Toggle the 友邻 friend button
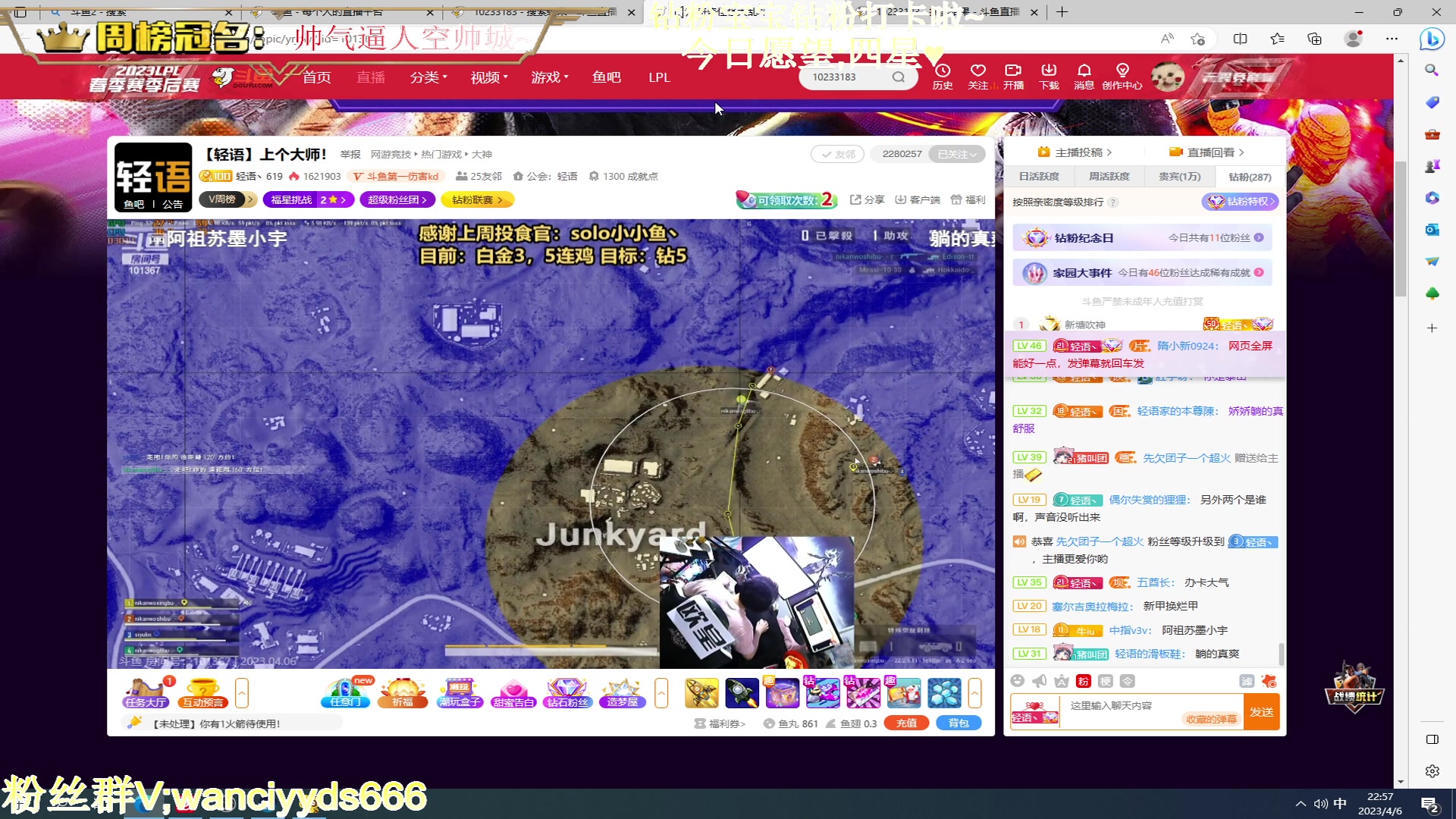The width and height of the screenshot is (1456, 819). coord(838,154)
